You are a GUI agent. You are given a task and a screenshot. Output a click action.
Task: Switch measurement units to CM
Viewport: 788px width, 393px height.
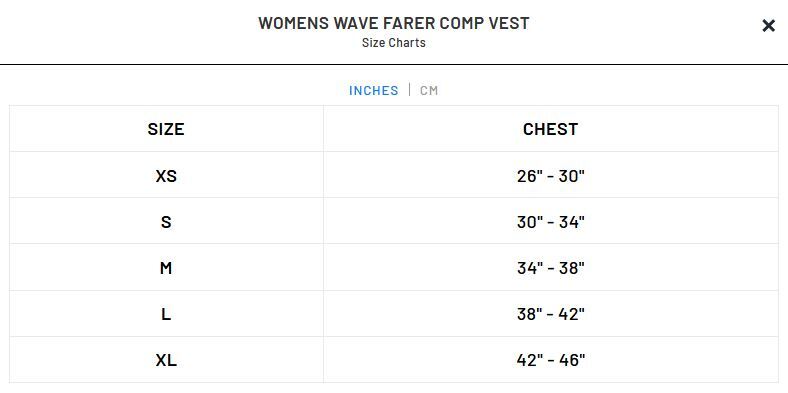tap(429, 90)
